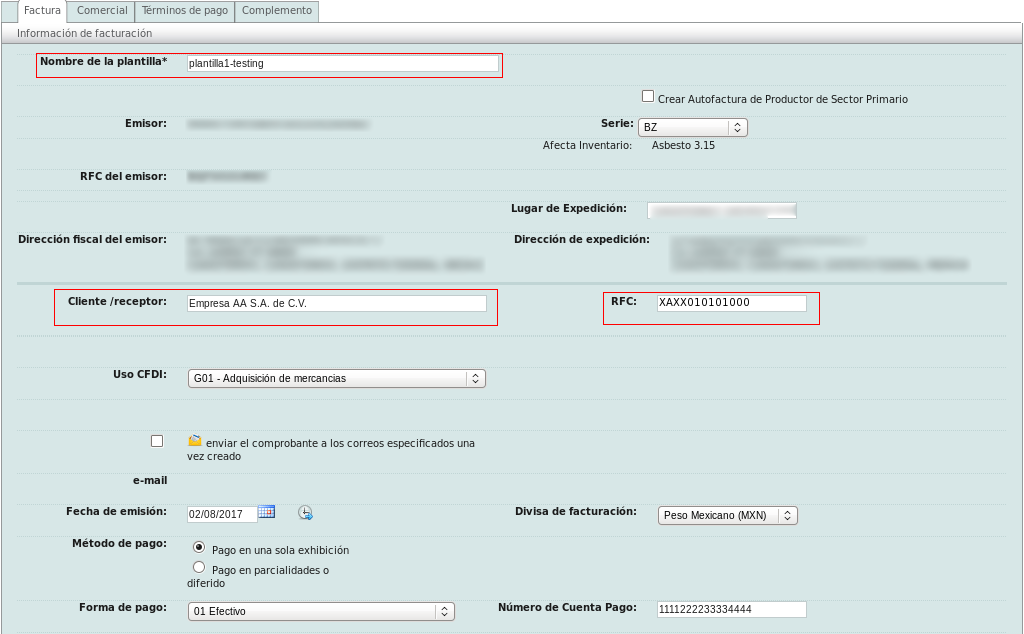The height and width of the screenshot is (634, 1024).
Task: Choose Pago en parcialidades o diferido
Action: 199,567
